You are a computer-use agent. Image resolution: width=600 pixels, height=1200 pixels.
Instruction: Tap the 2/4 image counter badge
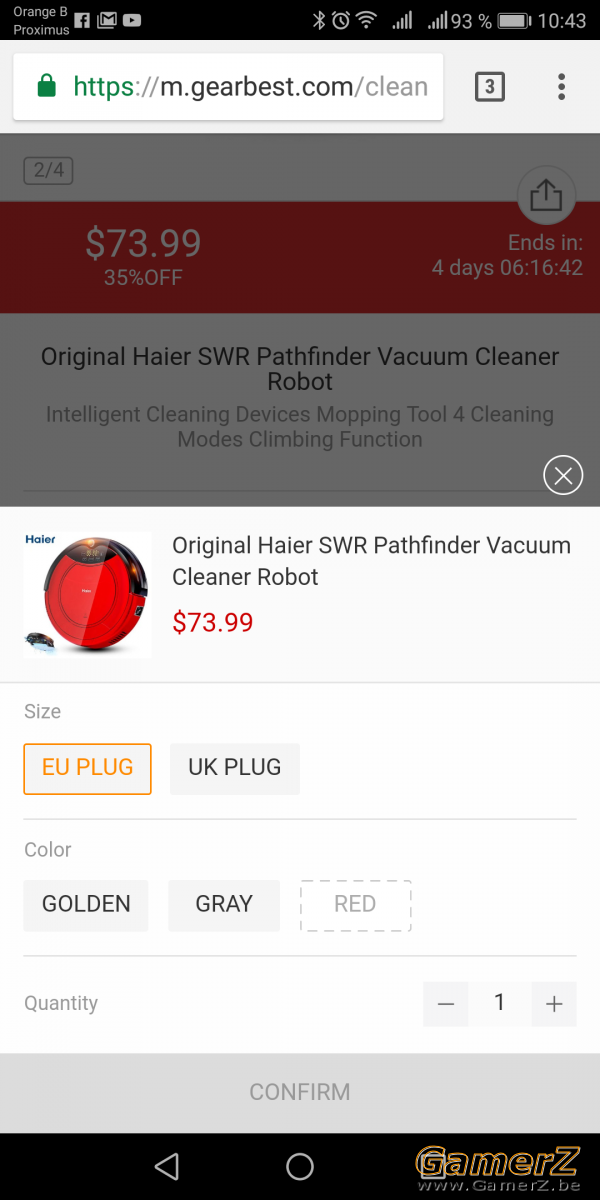pyautogui.click(x=49, y=170)
